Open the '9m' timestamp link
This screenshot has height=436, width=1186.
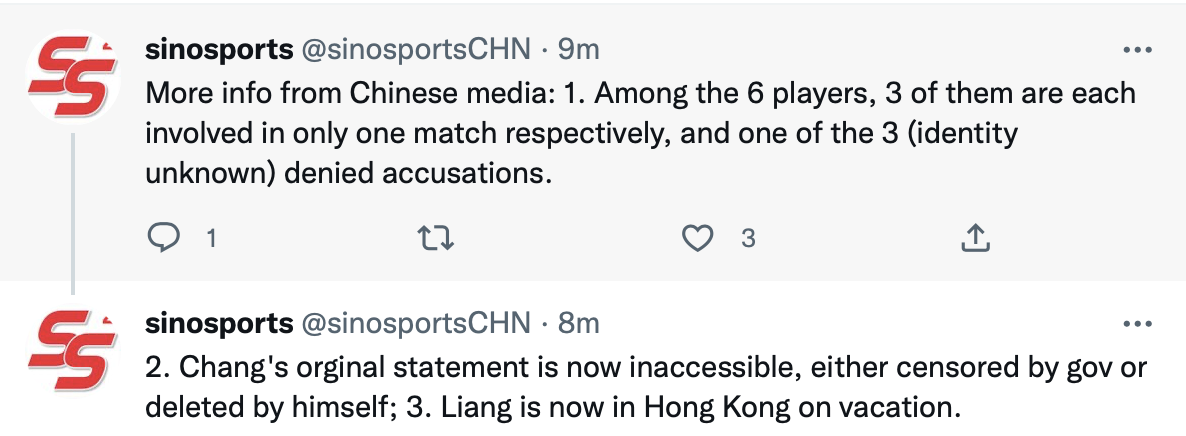pos(579,49)
